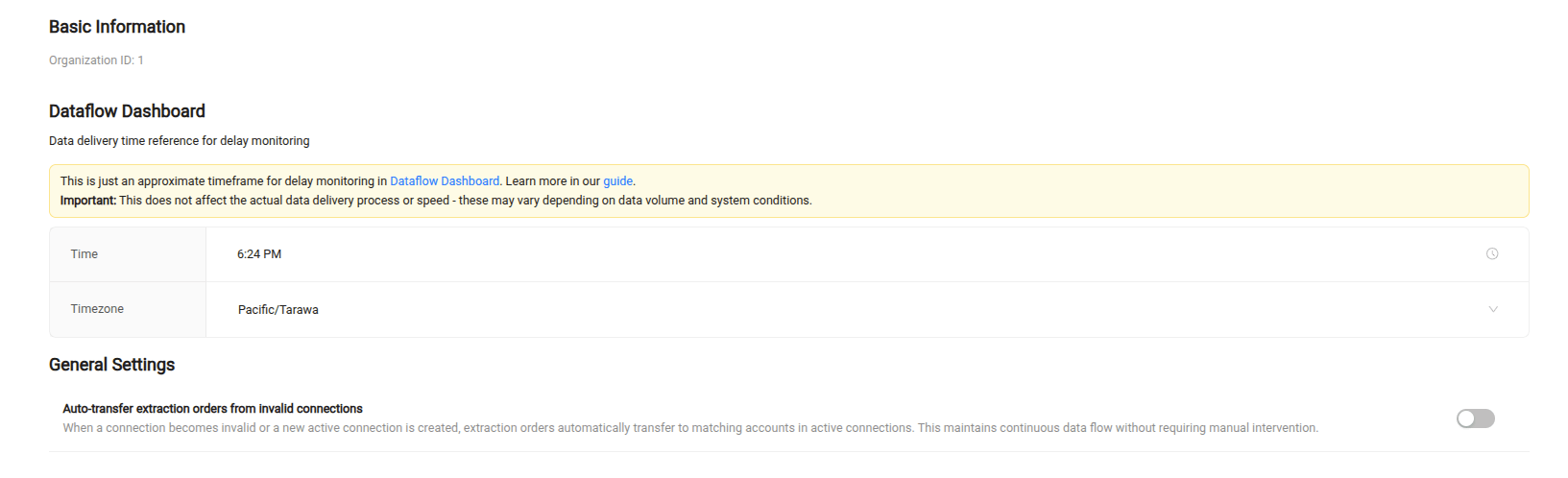Click the auto-transfer description paragraph
1568x478 pixels.
(x=690, y=428)
